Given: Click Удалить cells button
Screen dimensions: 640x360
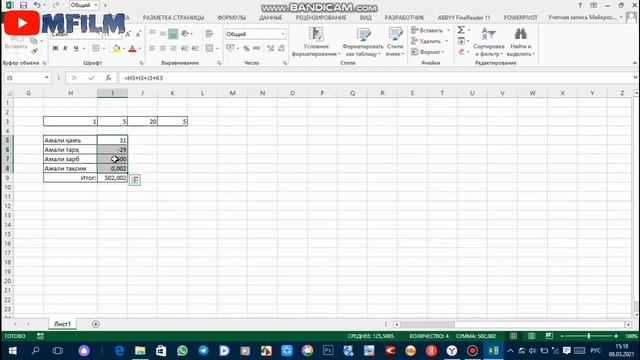Looking at the screenshot, I should point(429,41).
